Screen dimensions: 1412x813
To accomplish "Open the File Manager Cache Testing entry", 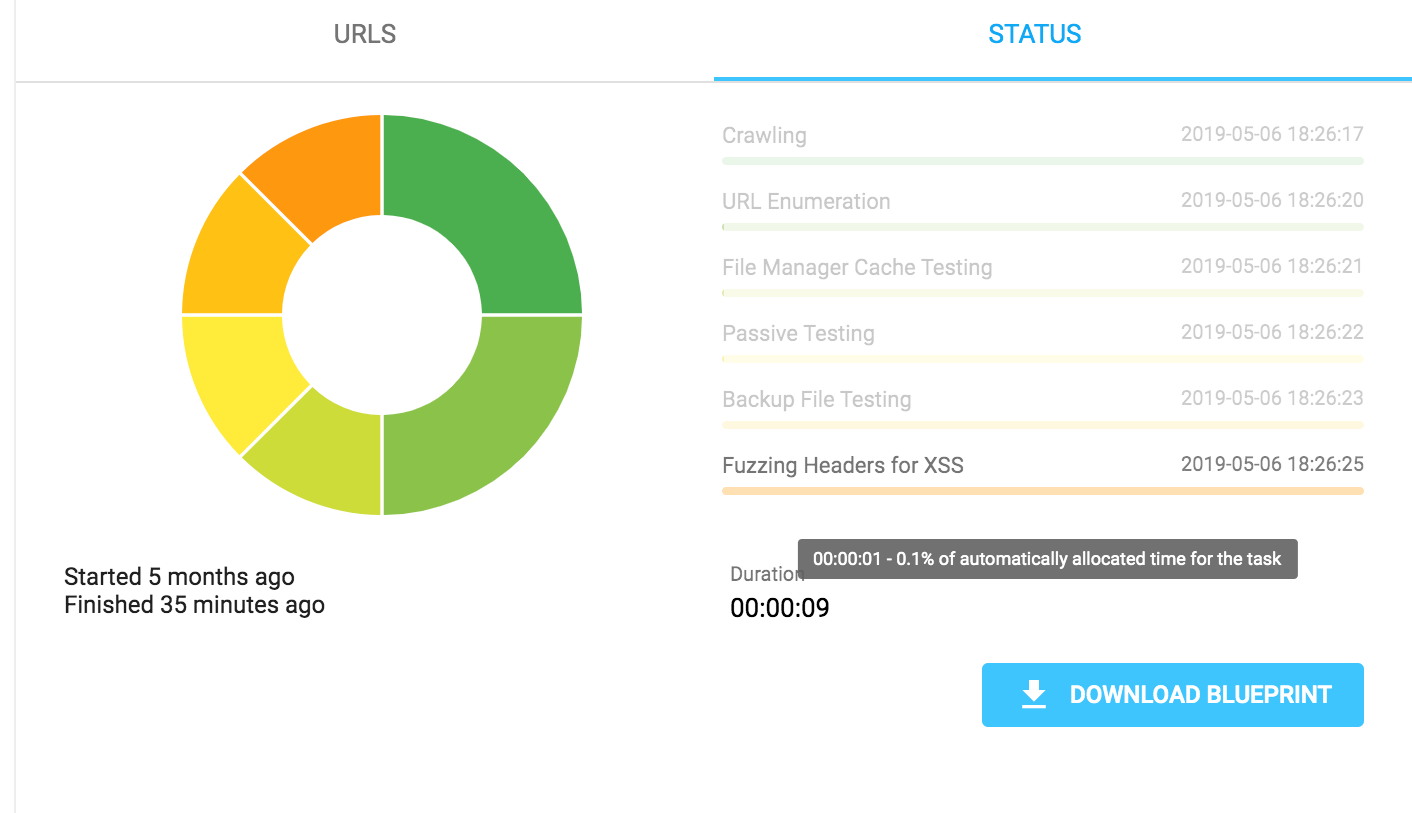I will [857, 267].
